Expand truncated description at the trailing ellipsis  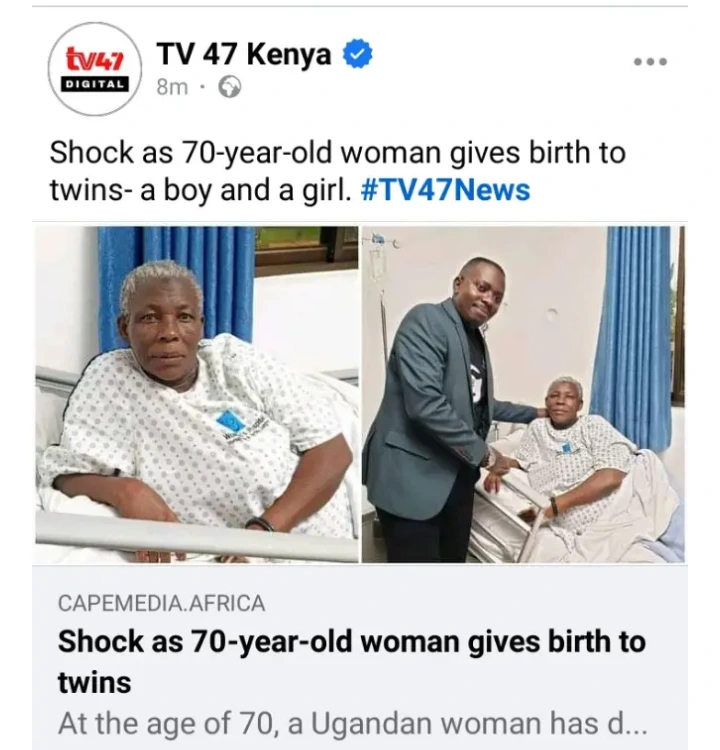(x=634, y=726)
